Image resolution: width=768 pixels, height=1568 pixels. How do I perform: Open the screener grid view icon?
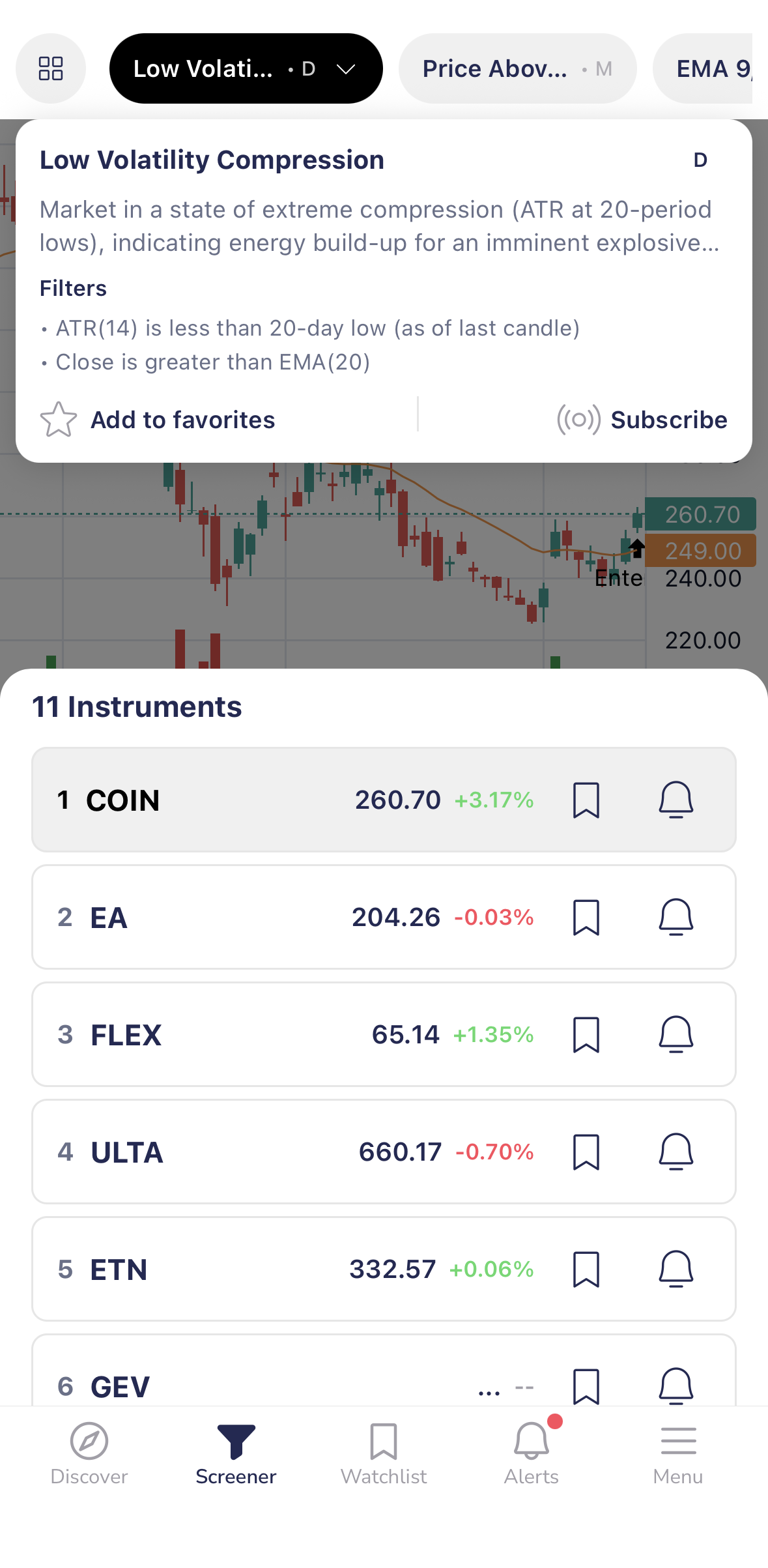coord(51,68)
